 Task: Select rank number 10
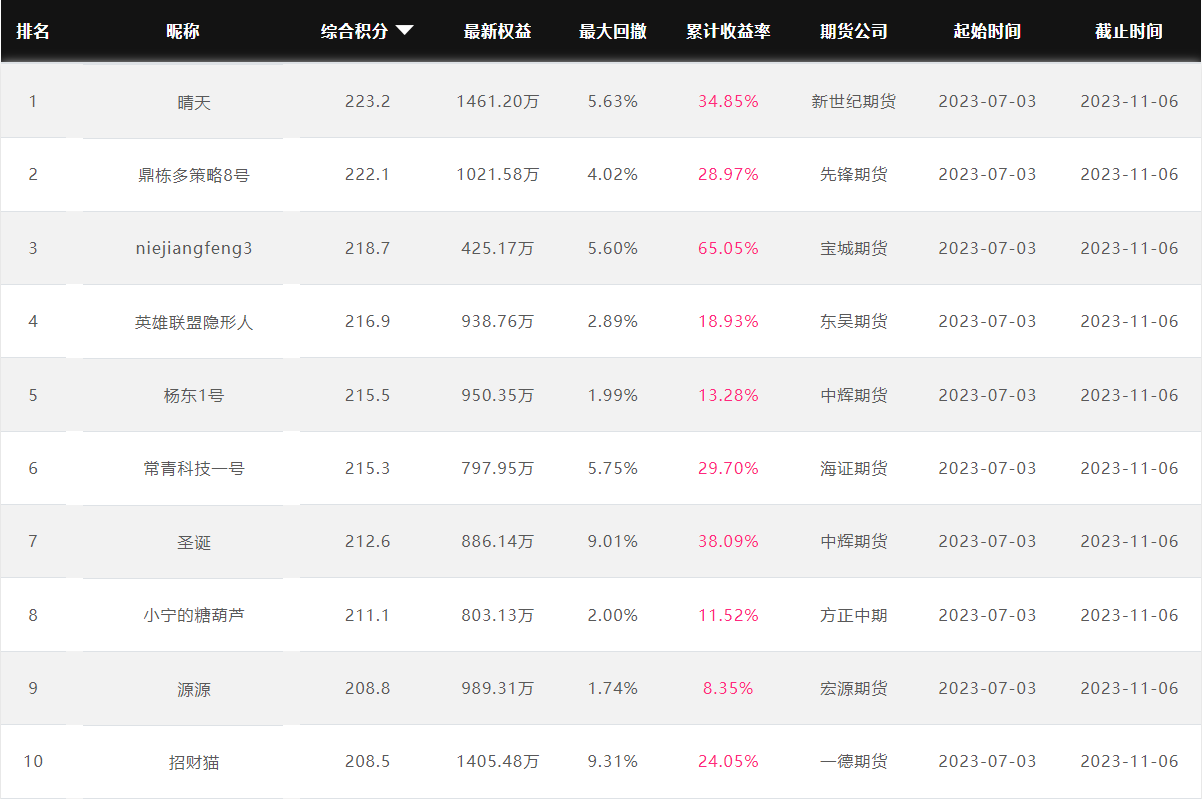pos(33,761)
